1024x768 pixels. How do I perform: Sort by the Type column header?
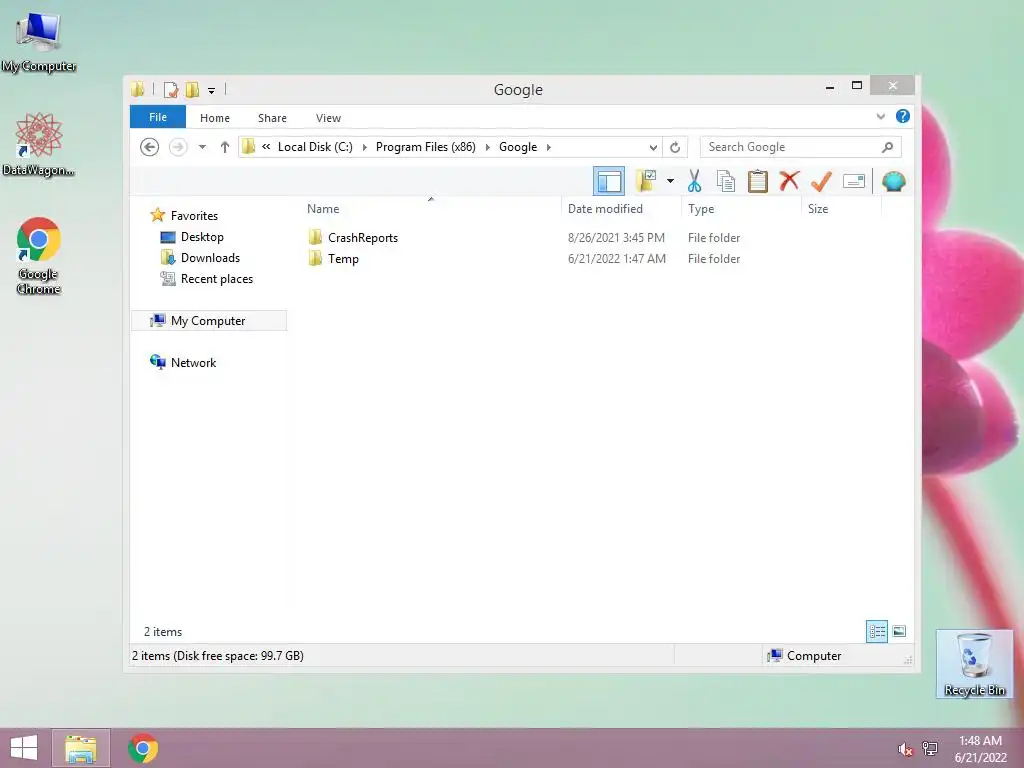[x=701, y=208]
